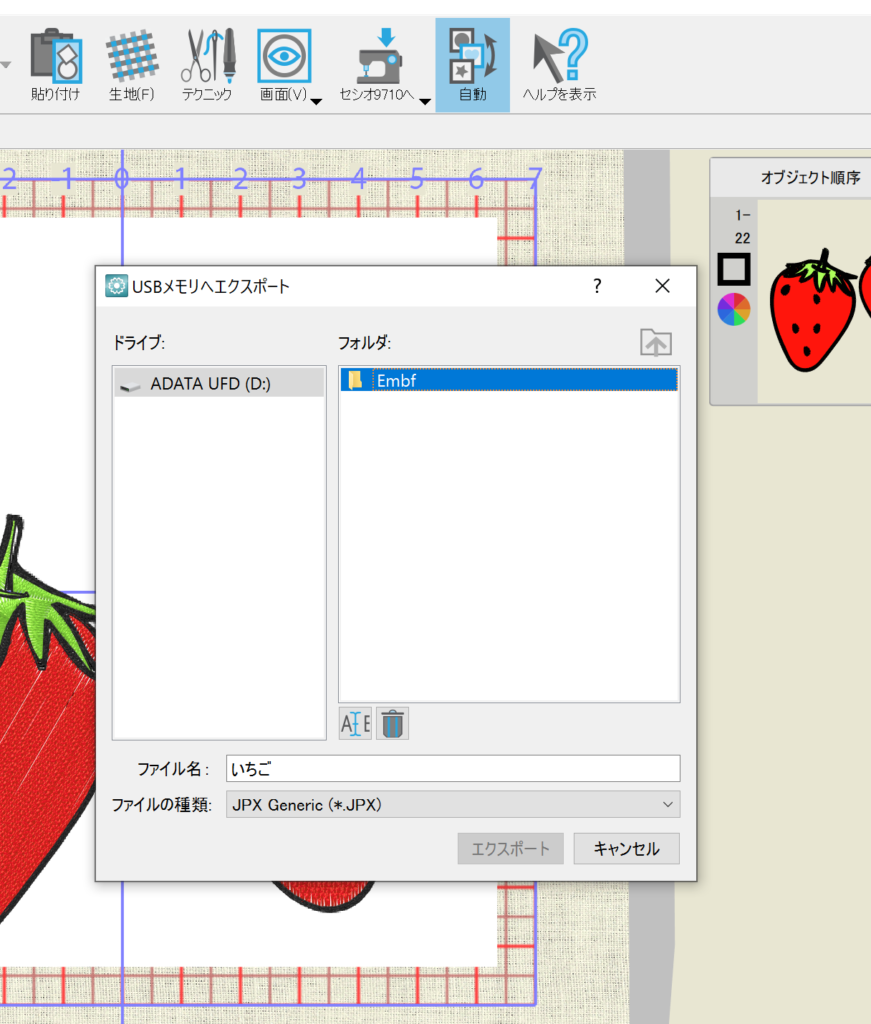
Task: Click the color wheel swatch
Action: pyautogui.click(x=733, y=309)
